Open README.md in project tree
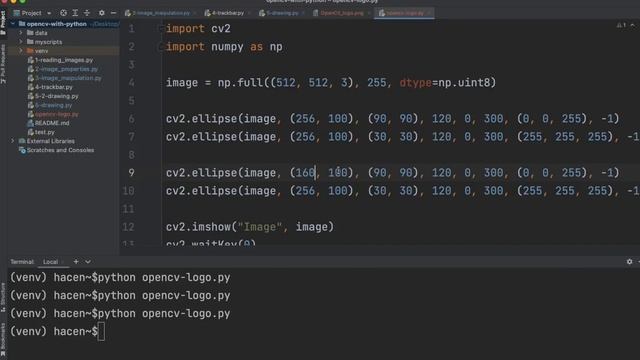The height and width of the screenshot is (360, 640). pos(52,123)
